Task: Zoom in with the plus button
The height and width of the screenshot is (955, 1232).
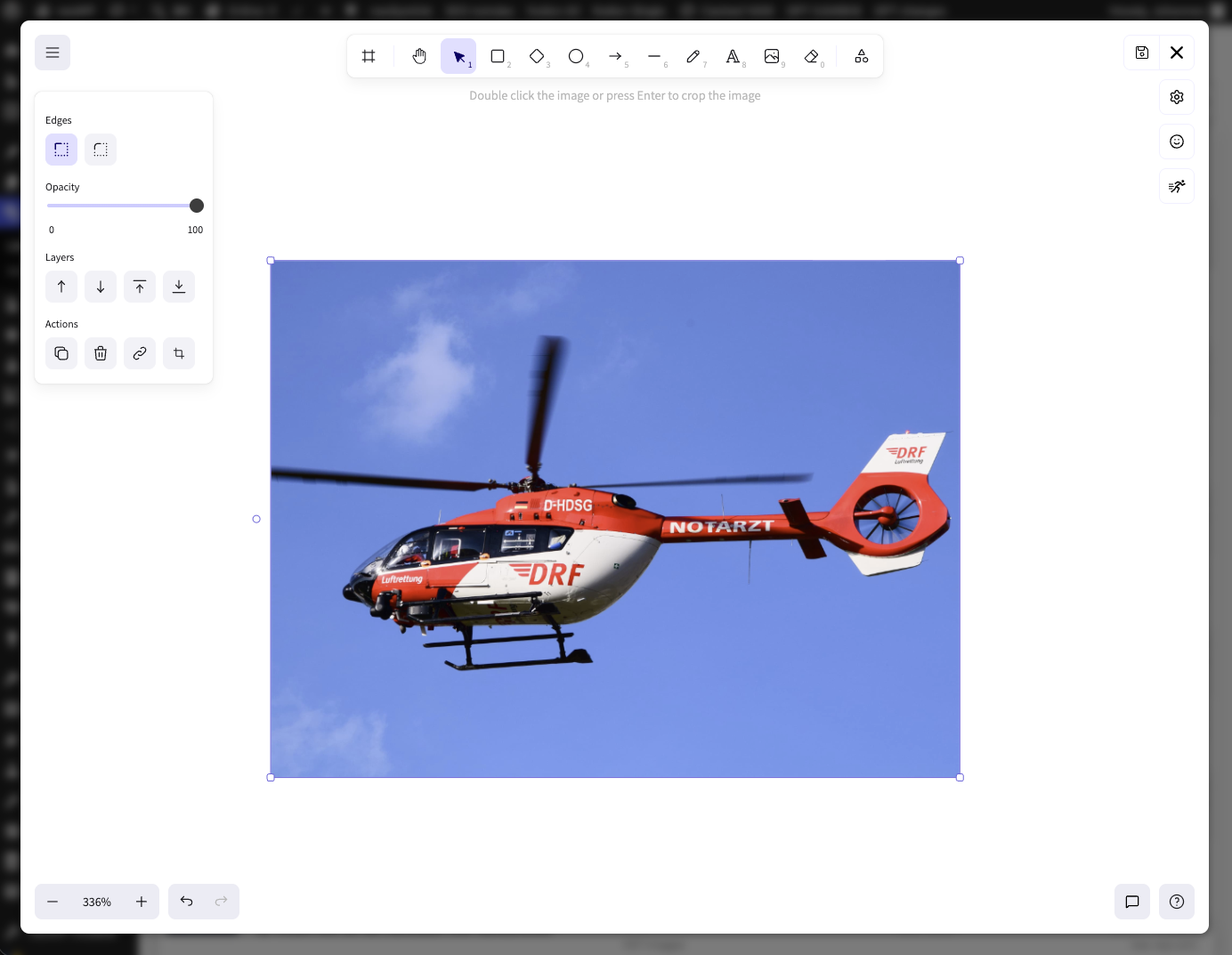Action: pos(142,902)
